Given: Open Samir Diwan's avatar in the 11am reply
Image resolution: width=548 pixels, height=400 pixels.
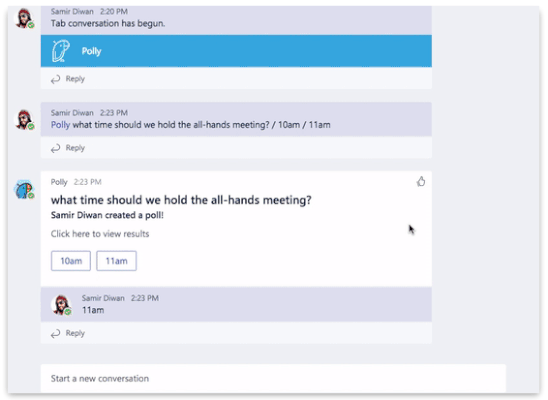Looking at the screenshot, I should pos(62,305).
